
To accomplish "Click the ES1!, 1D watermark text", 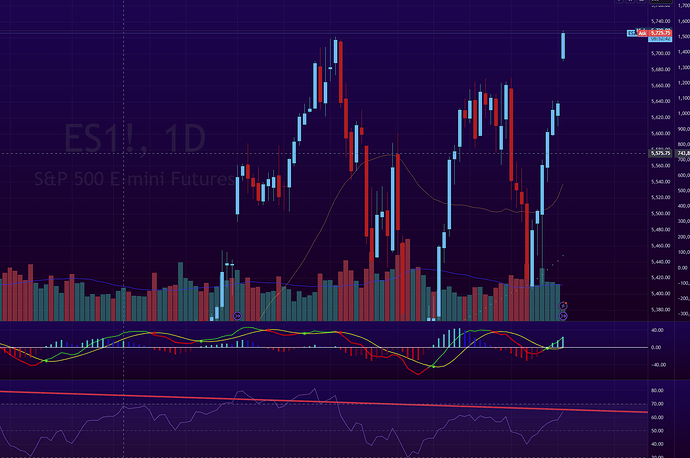I will (x=135, y=139).
